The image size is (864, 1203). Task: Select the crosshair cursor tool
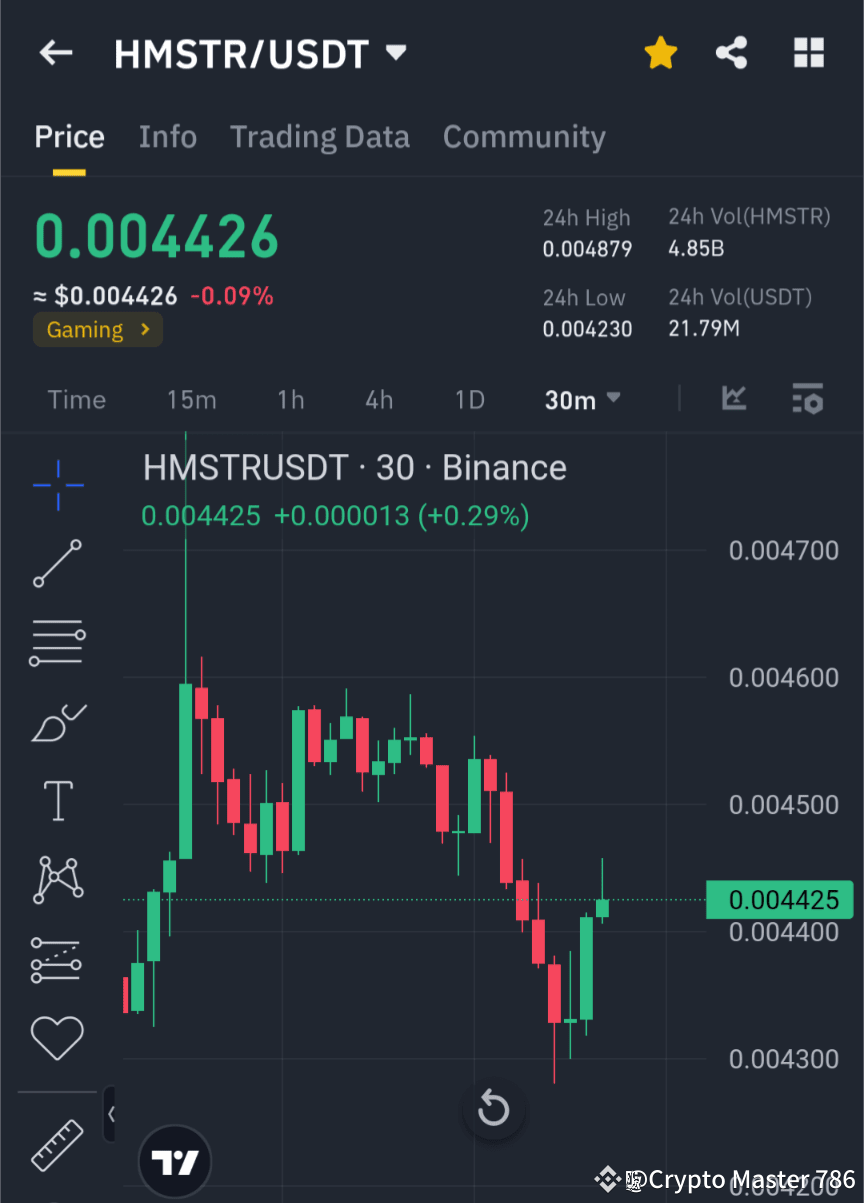click(x=57, y=486)
